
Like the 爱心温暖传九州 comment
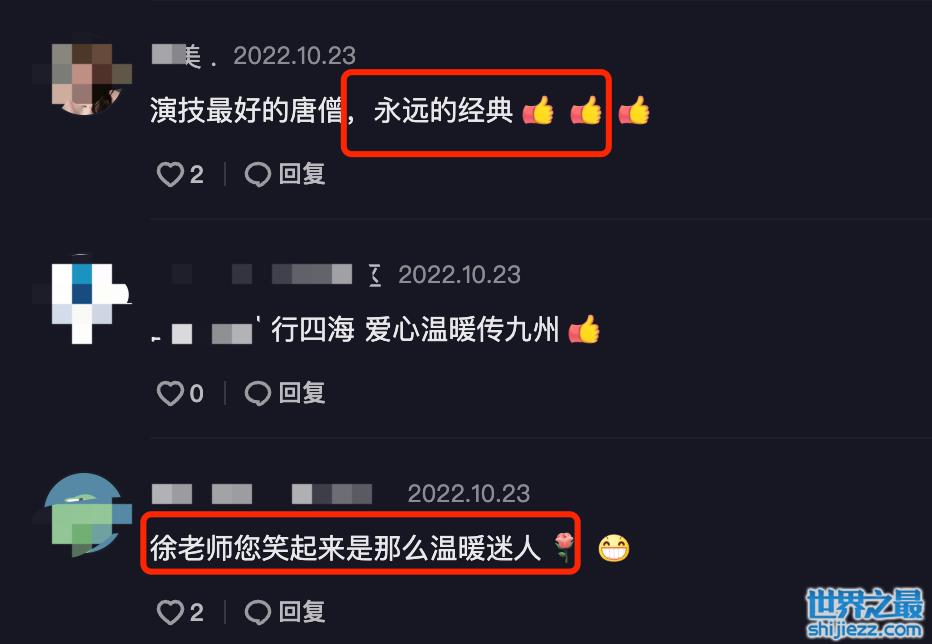click(170, 394)
